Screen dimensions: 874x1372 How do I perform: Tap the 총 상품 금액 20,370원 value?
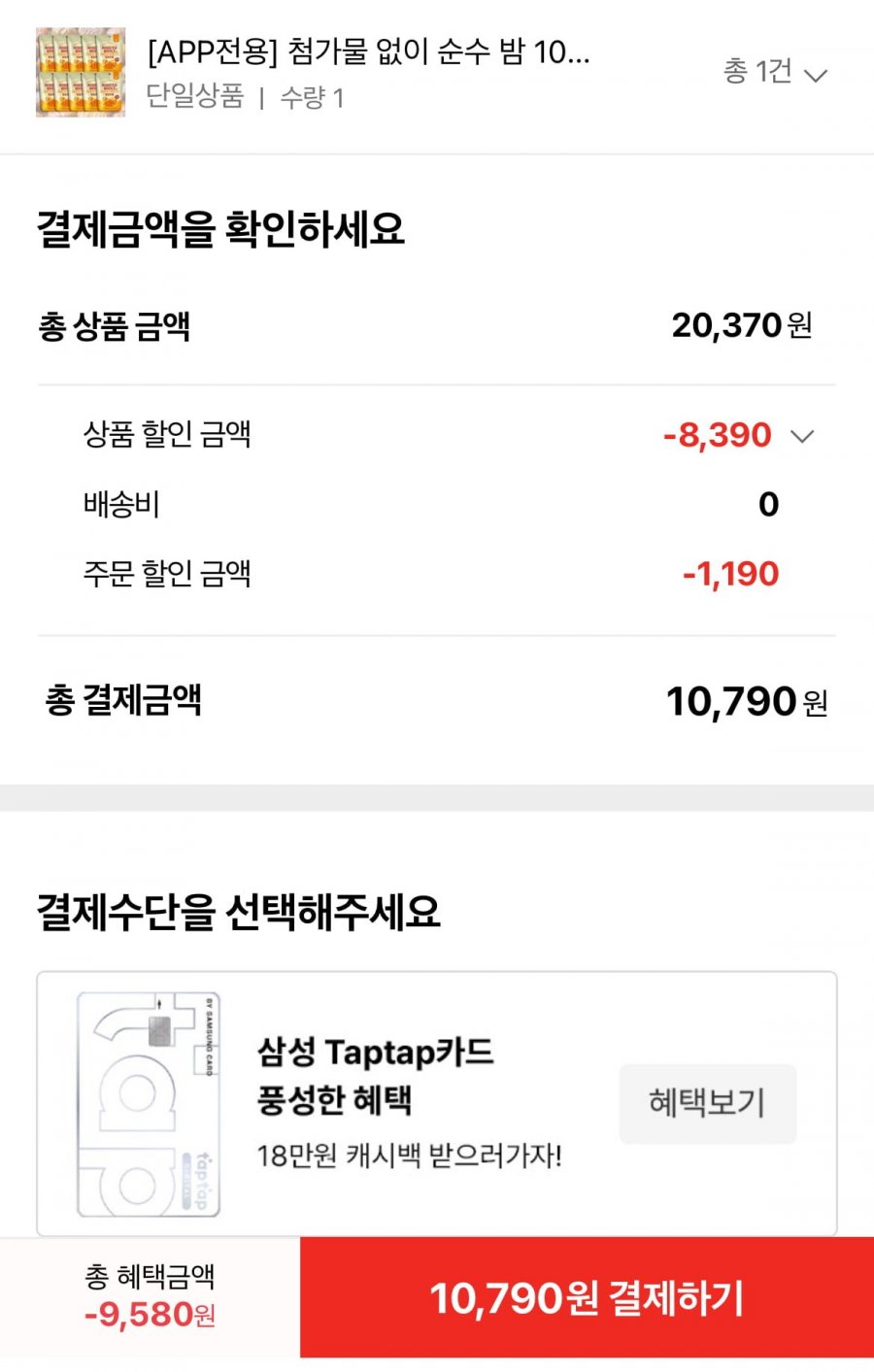click(x=742, y=325)
